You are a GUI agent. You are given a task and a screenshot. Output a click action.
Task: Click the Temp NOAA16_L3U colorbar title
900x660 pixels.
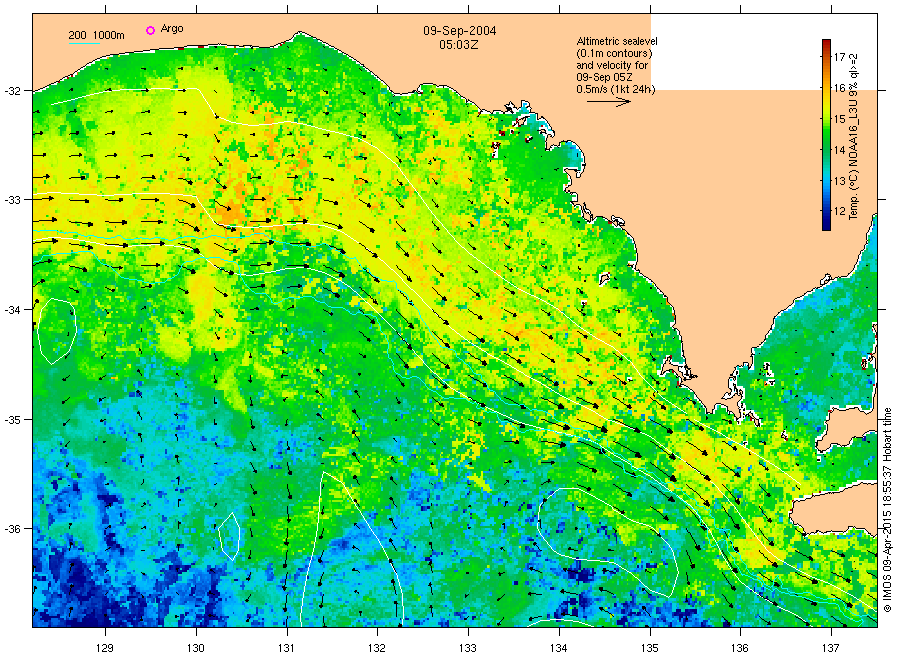point(854,136)
